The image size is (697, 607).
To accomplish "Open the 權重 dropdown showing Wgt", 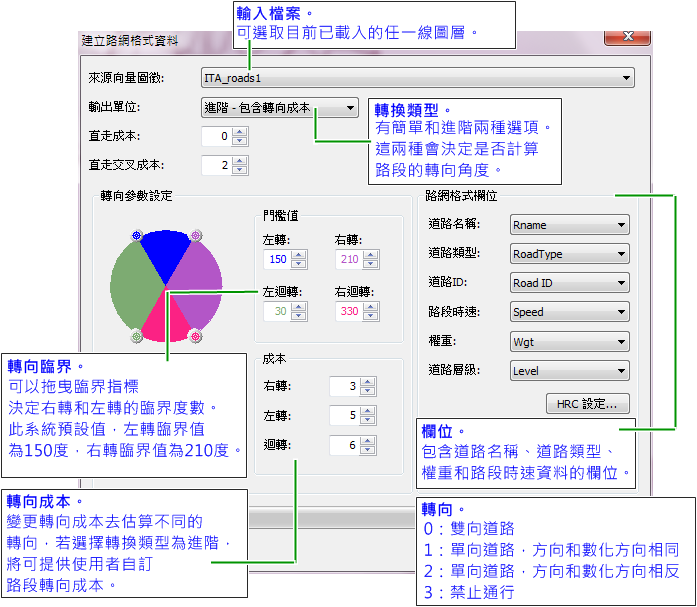I will [x=569, y=342].
